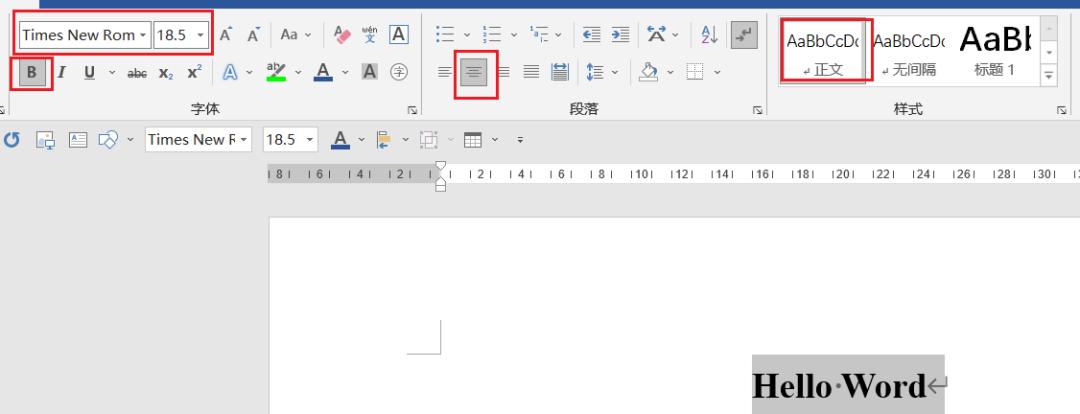Image resolution: width=1080 pixels, height=414 pixels.
Task: Toggle Strikethrough (abc) formatting
Action: (137, 73)
